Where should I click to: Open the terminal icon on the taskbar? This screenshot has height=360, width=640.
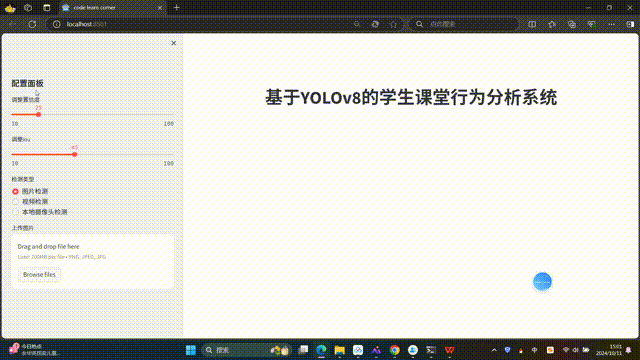431,350
